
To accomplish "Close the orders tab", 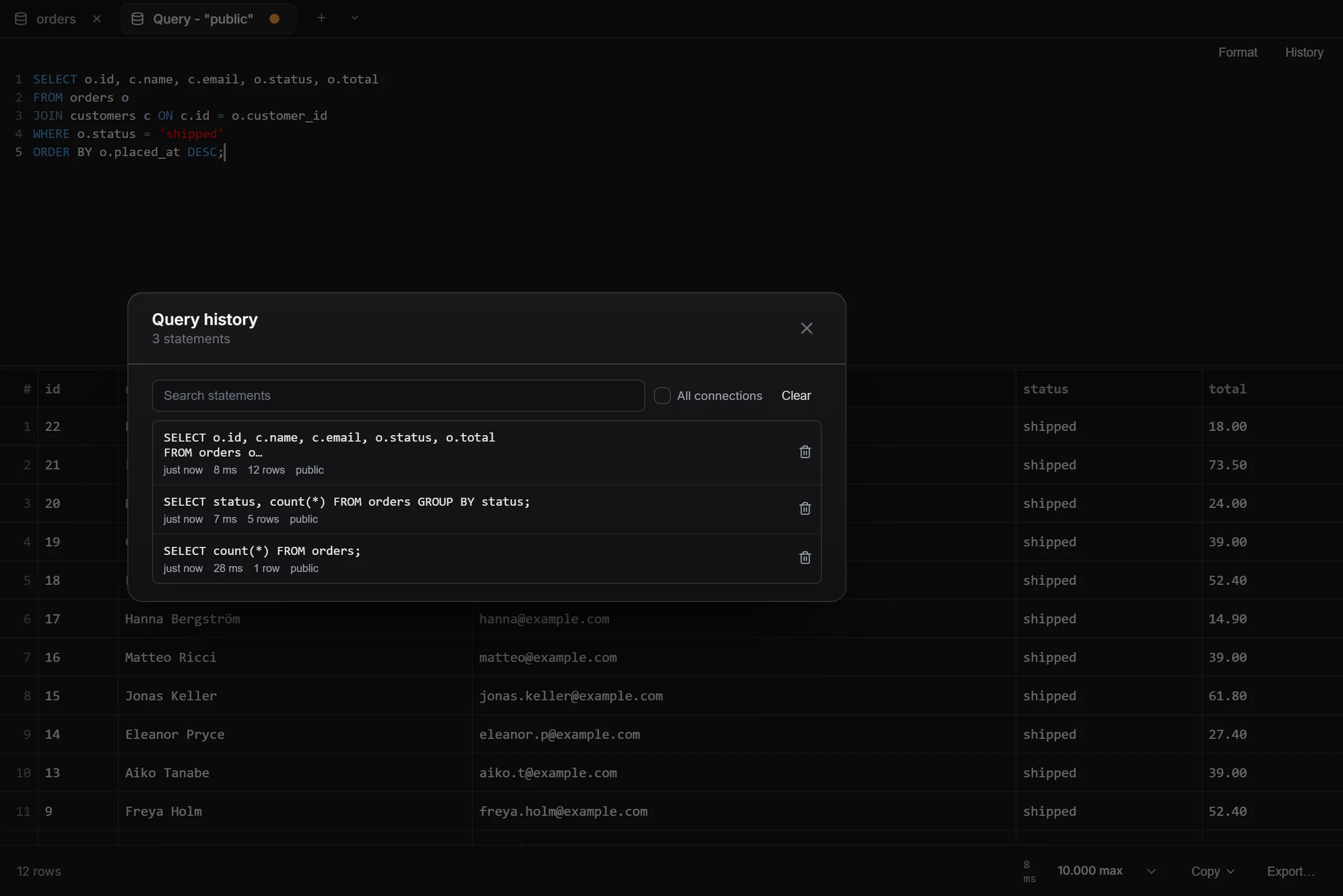I will 97,19.
